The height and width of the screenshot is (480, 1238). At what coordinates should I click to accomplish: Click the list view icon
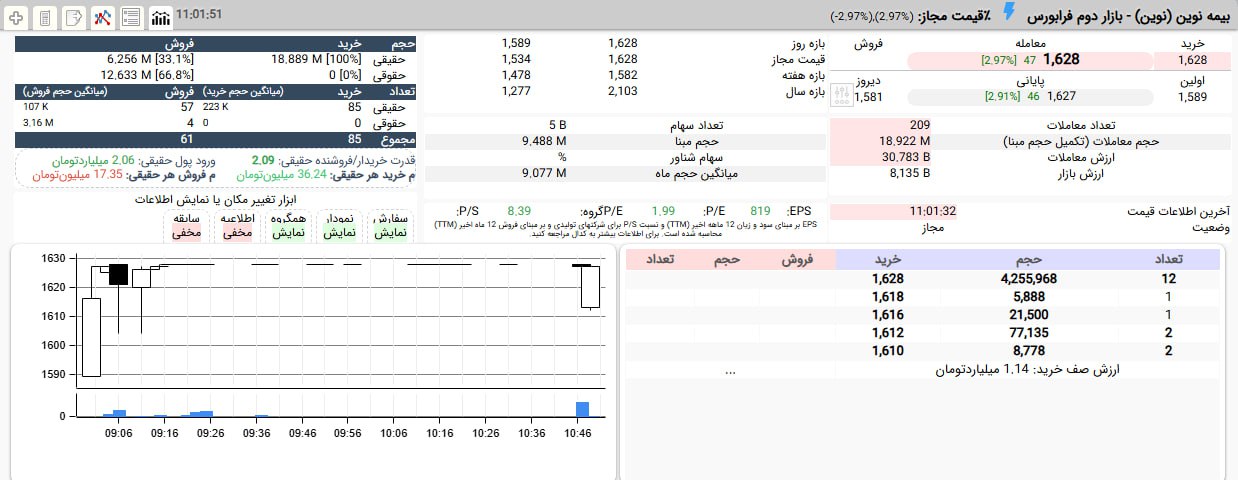[130, 17]
